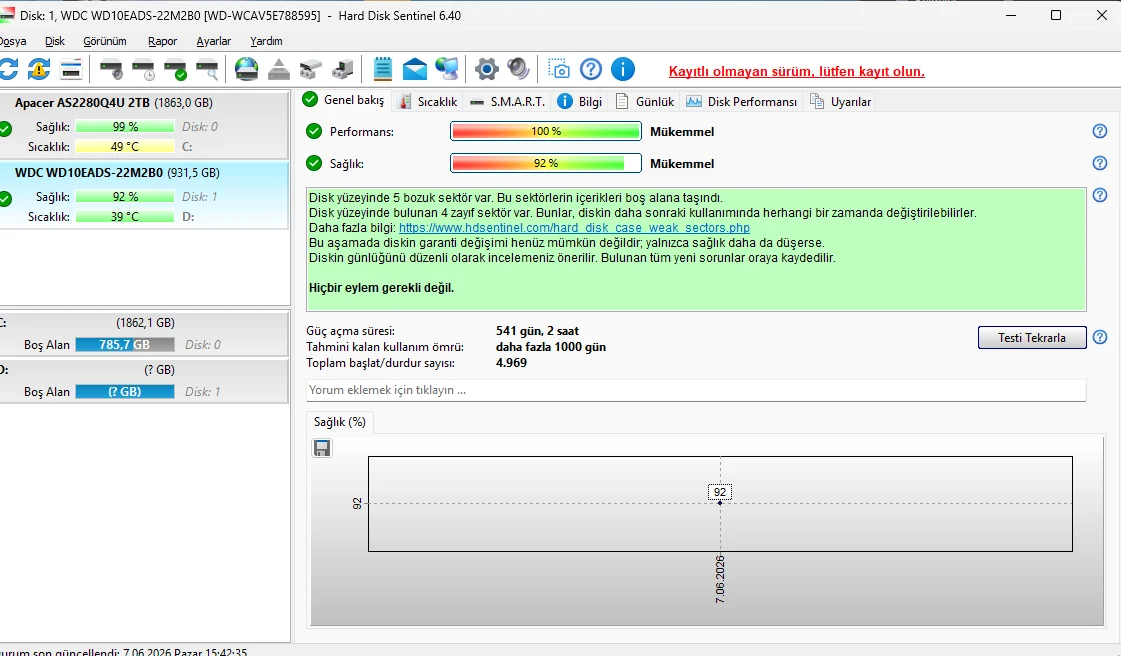Maximize the Hard Disk Sentinel window
The width and height of the screenshot is (1121, 656).
pyautogui.click(x=1056, y=15)
